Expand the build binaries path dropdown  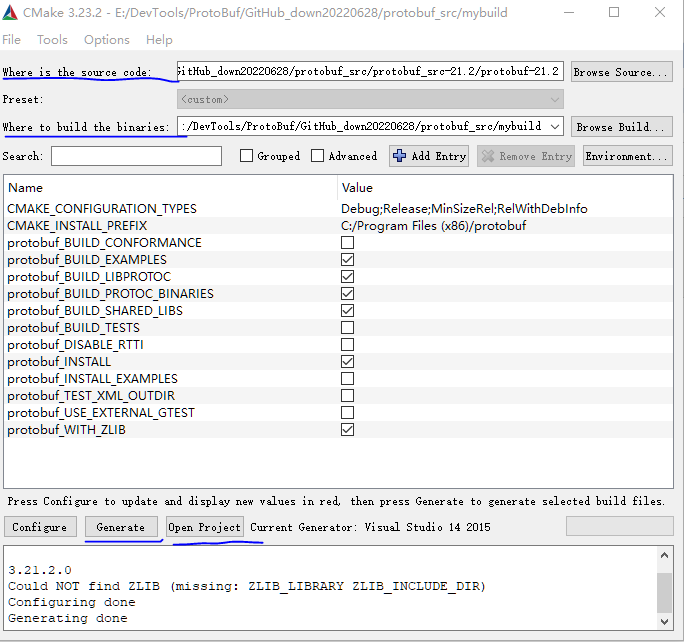click(555, 126)
